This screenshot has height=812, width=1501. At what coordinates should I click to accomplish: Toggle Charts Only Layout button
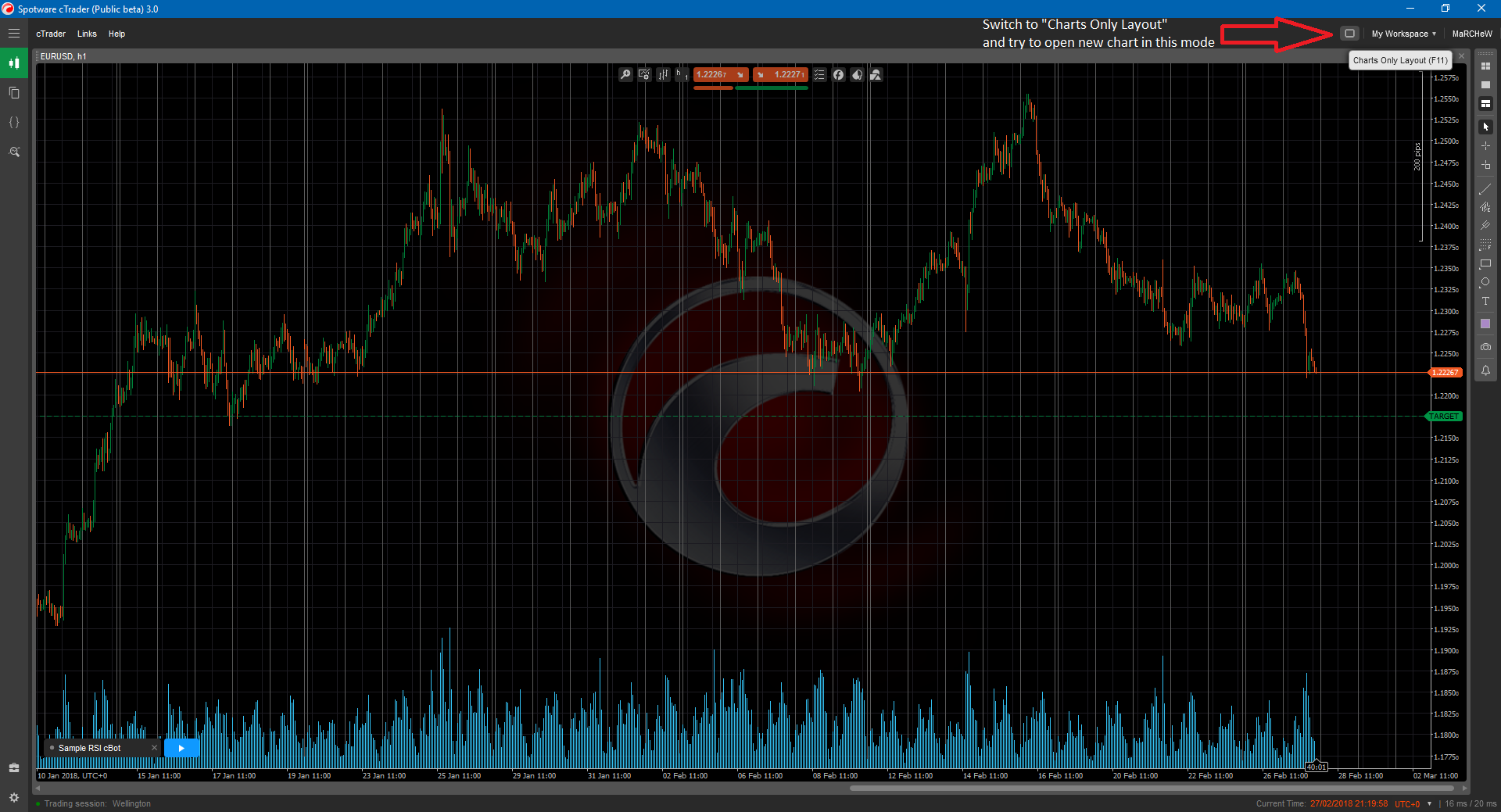pyautogui.click(x=1349, y=34)
